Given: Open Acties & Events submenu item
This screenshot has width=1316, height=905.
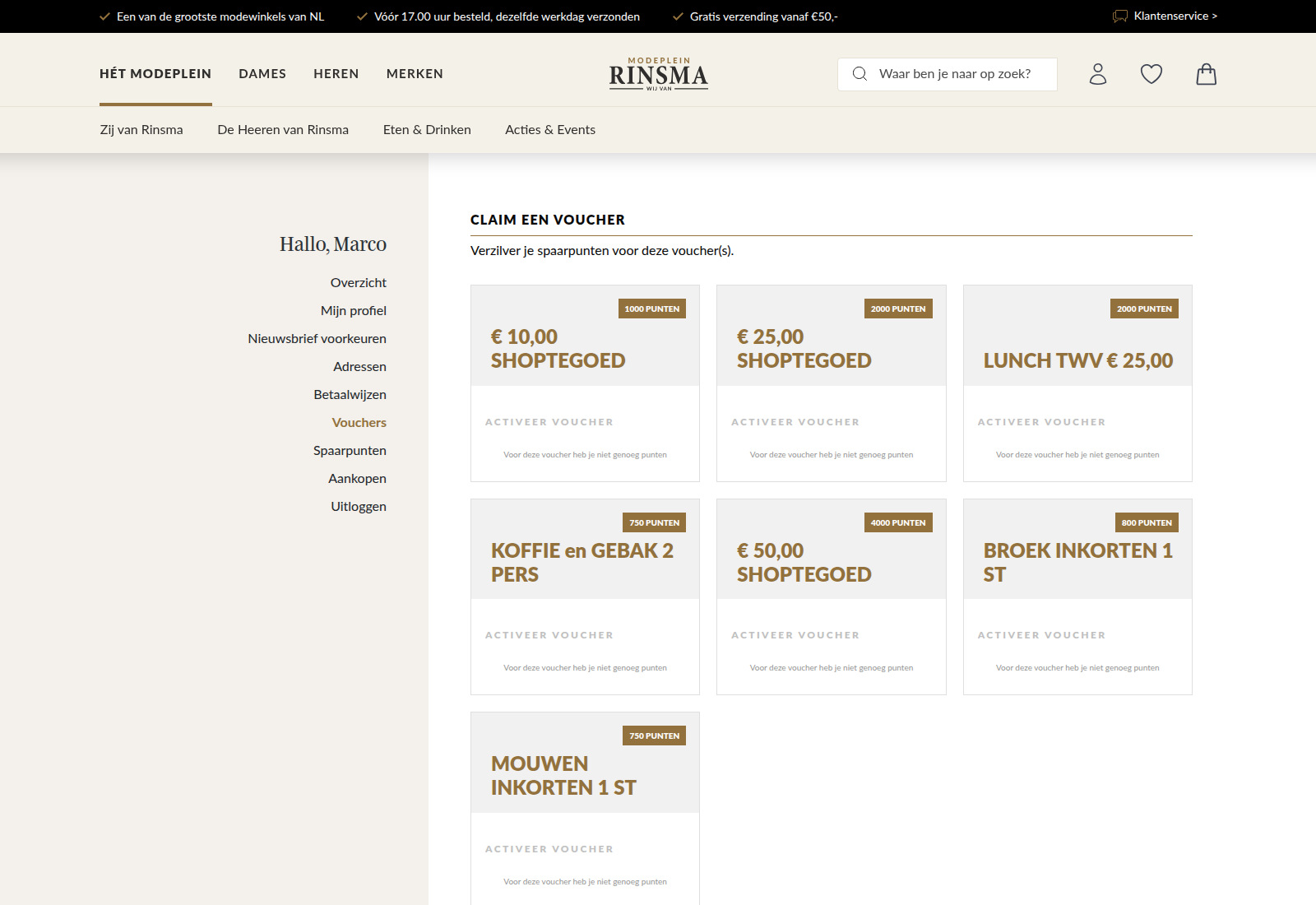Looking at the screenshot, I should point(549,130).
